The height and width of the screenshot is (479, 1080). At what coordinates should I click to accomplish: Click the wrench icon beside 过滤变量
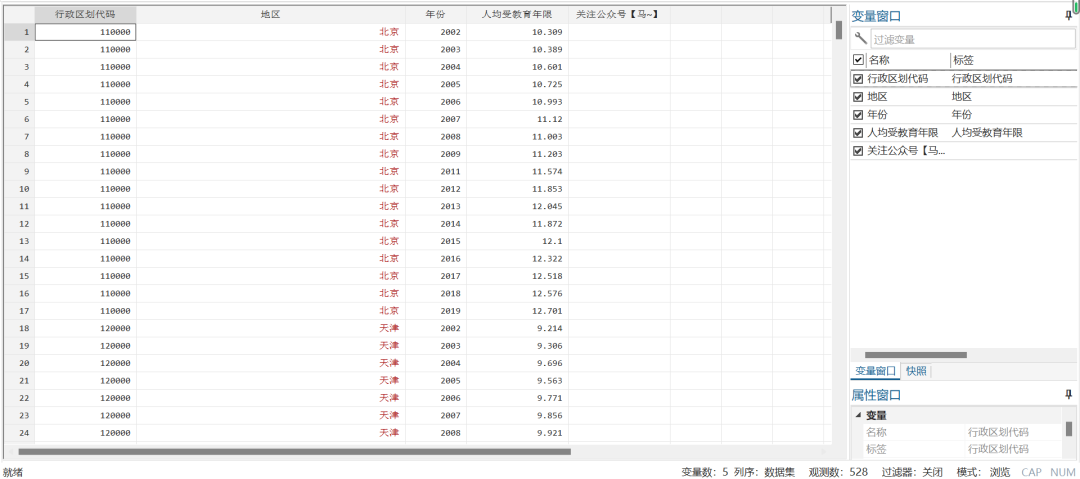(860, 39)
